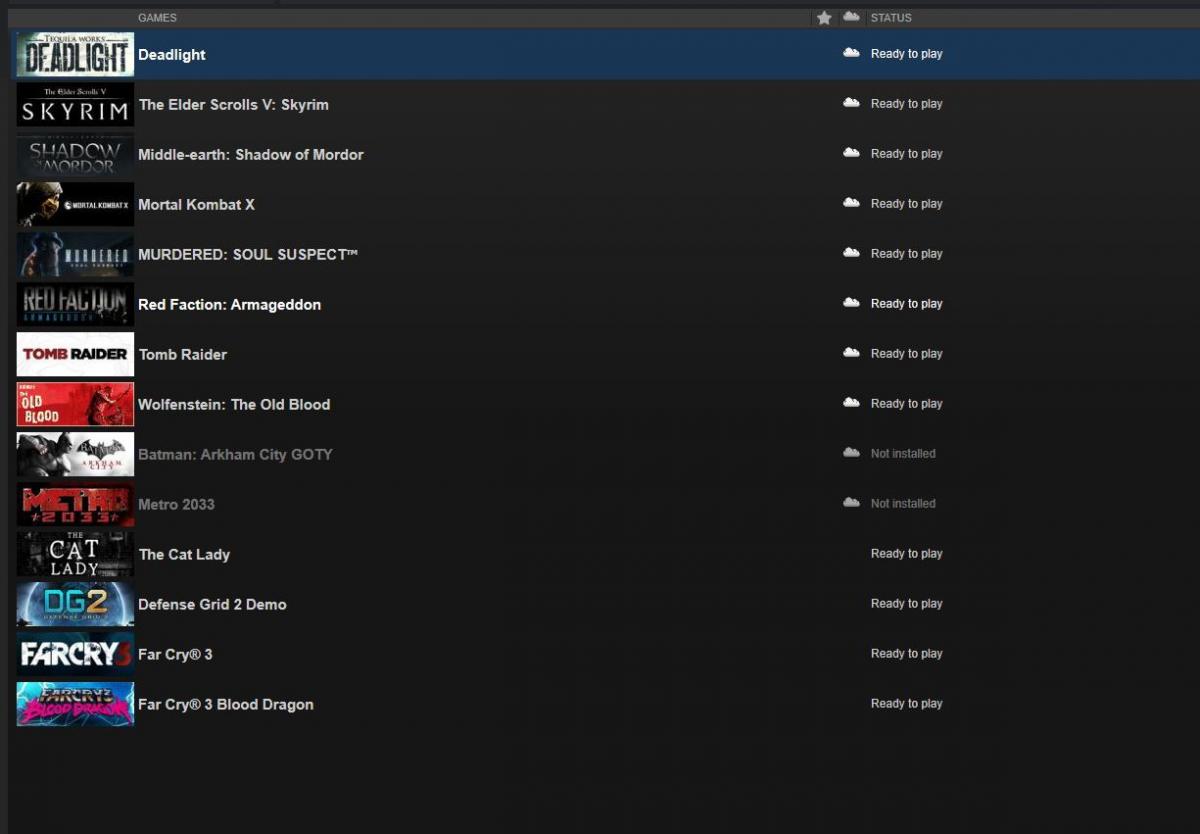Select the Tomb Raider title text
This screenshot has height=834, width=1200.
coord(183,355)
